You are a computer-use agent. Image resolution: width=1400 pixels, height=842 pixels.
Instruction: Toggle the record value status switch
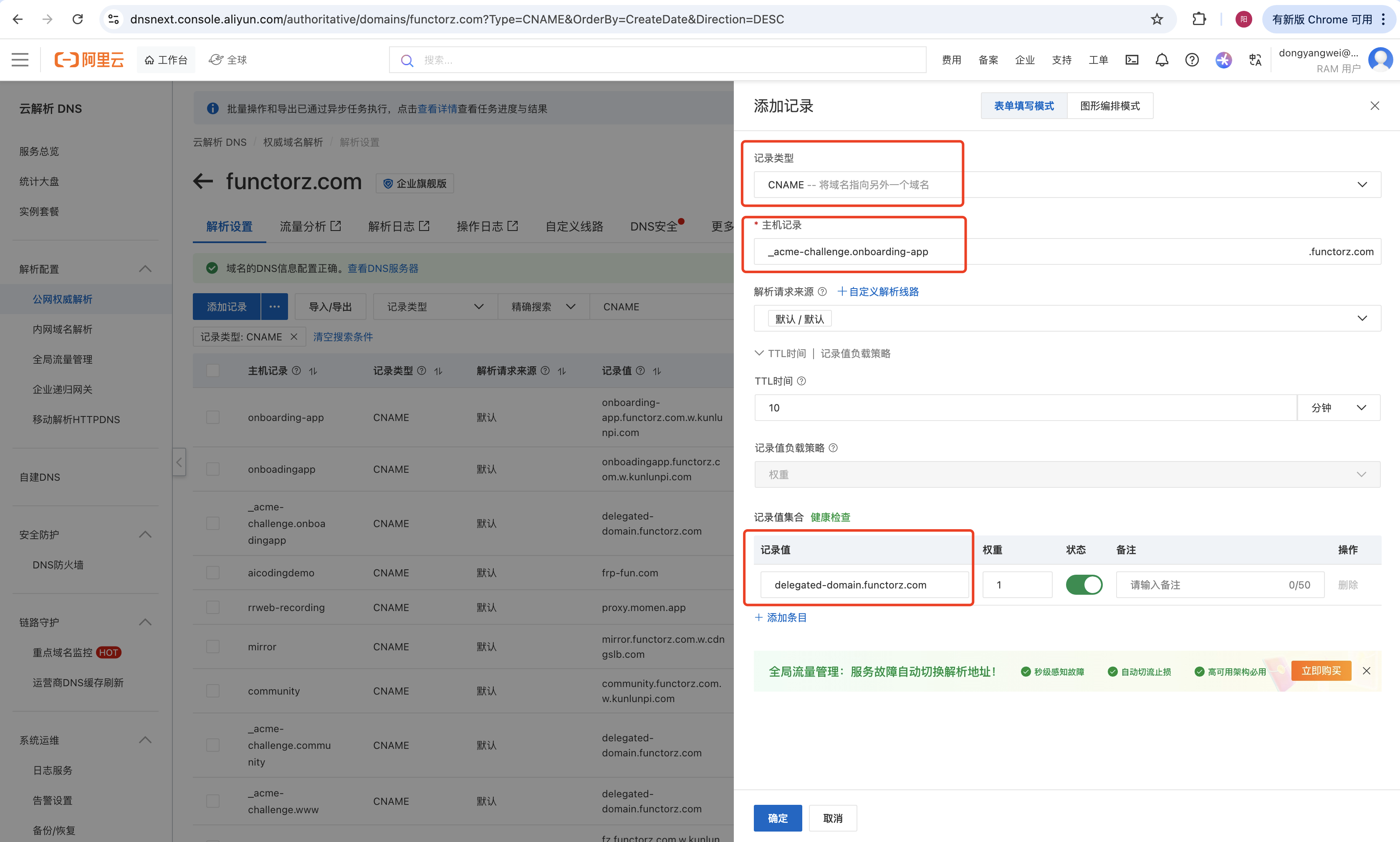click(x=1084, y=584)
